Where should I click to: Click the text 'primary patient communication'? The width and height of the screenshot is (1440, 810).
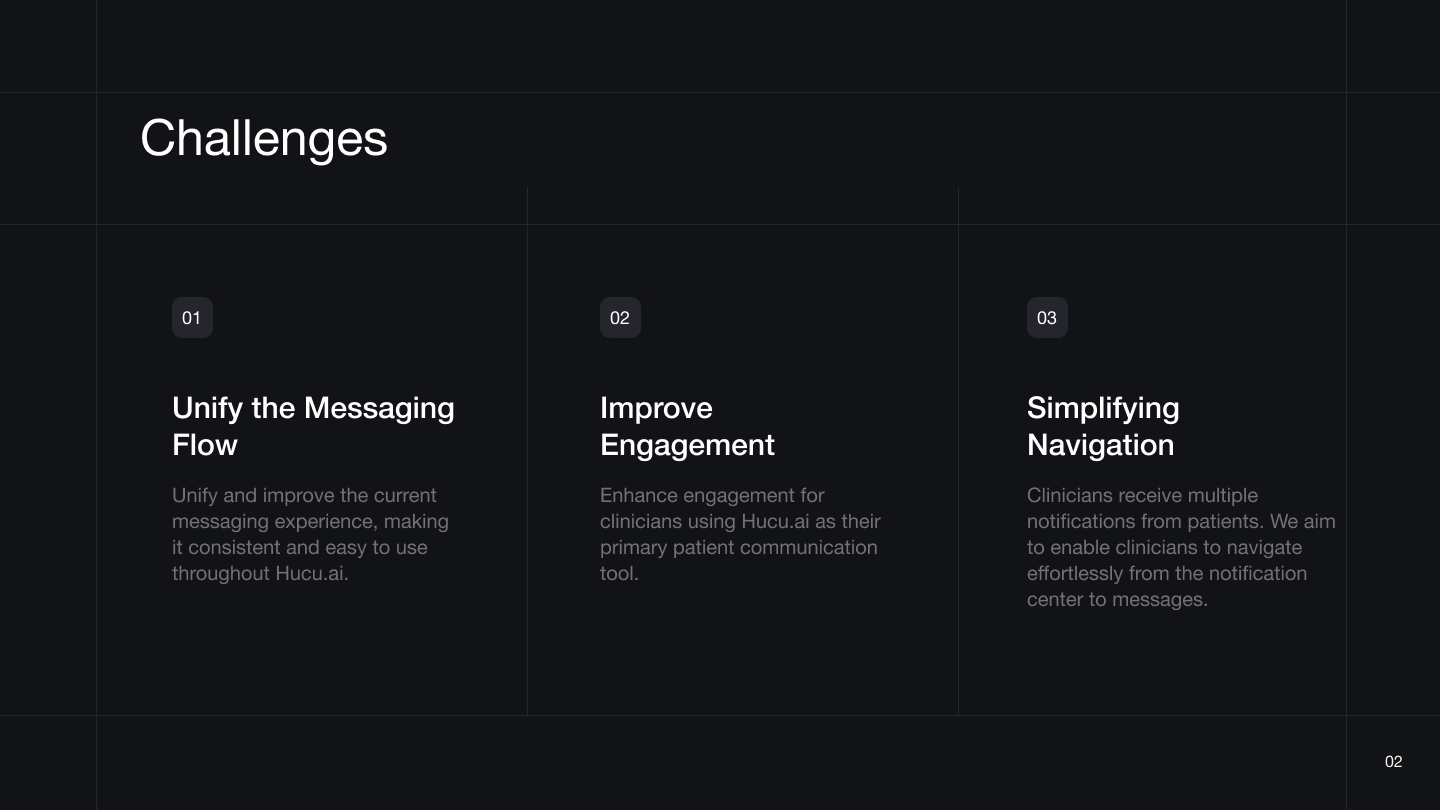pyautogui.click(x=738, y=547)
